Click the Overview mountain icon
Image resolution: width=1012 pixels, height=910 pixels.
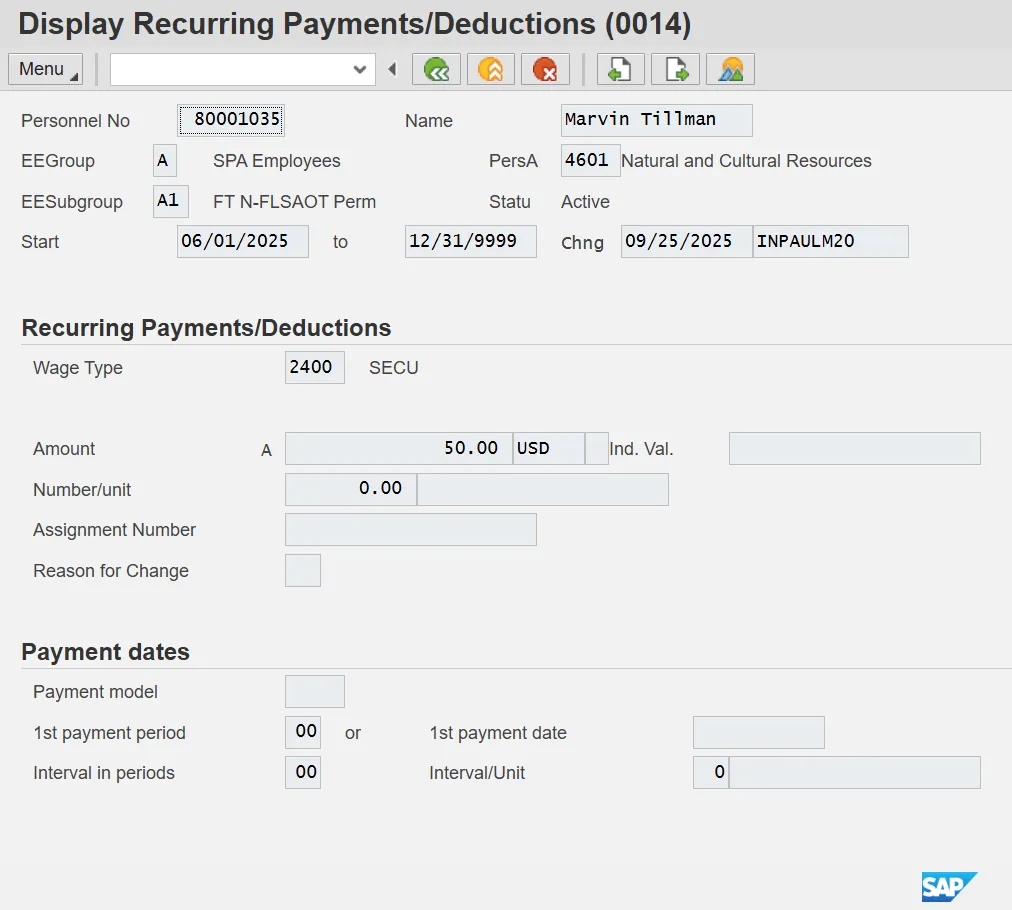[x=731, y=69]
